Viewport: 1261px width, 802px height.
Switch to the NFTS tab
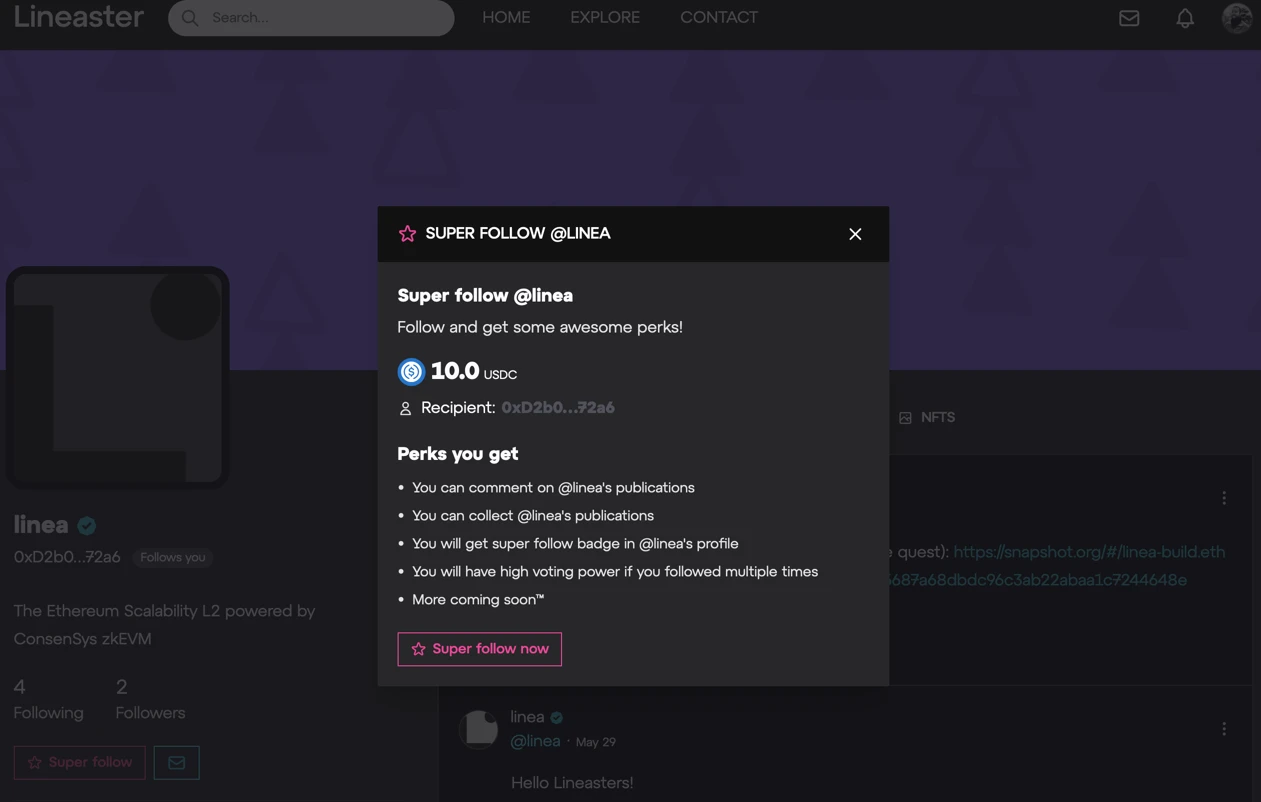927,418
